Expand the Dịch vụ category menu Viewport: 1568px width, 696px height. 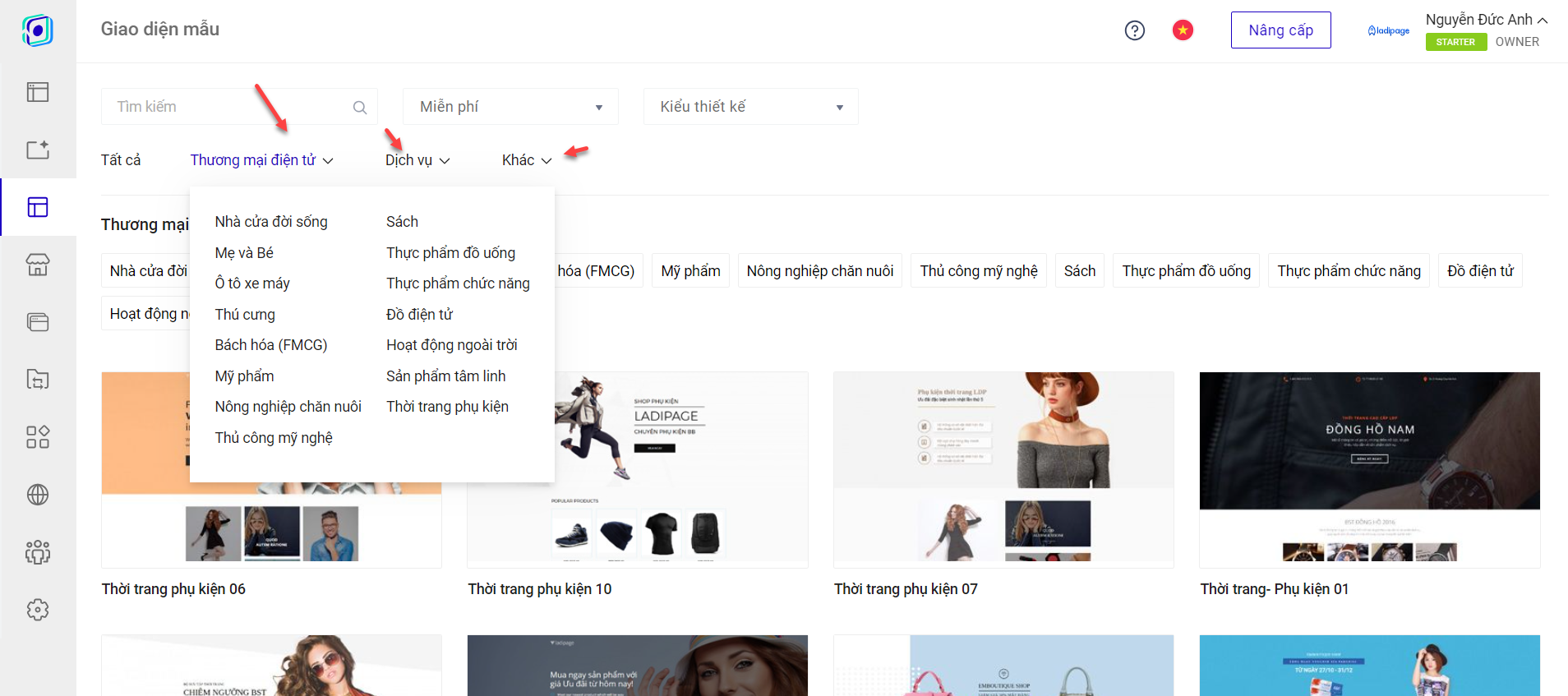pyautogui.click(x=417, y=160)
